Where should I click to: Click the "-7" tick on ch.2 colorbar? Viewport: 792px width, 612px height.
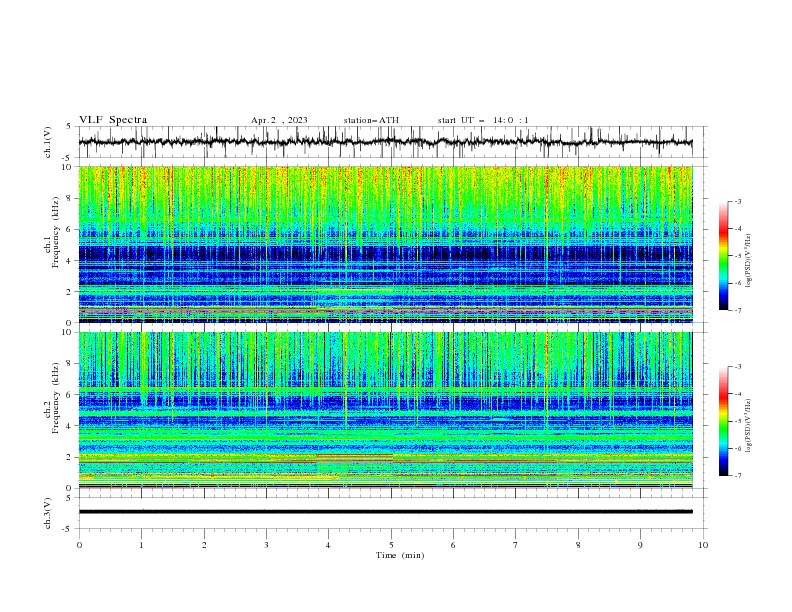click(737, 476)
